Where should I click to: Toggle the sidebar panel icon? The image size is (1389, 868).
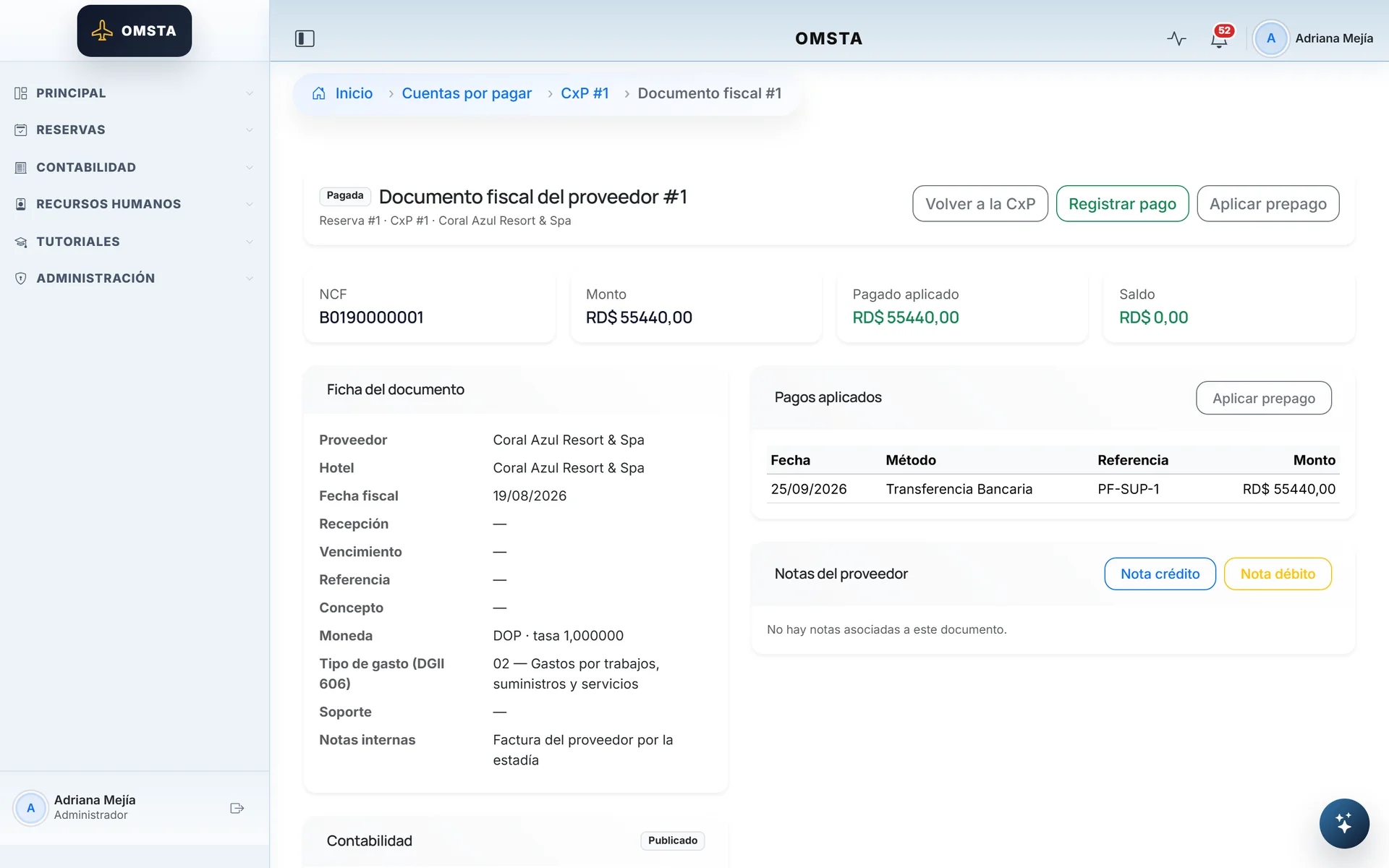[x=305, y=38]
